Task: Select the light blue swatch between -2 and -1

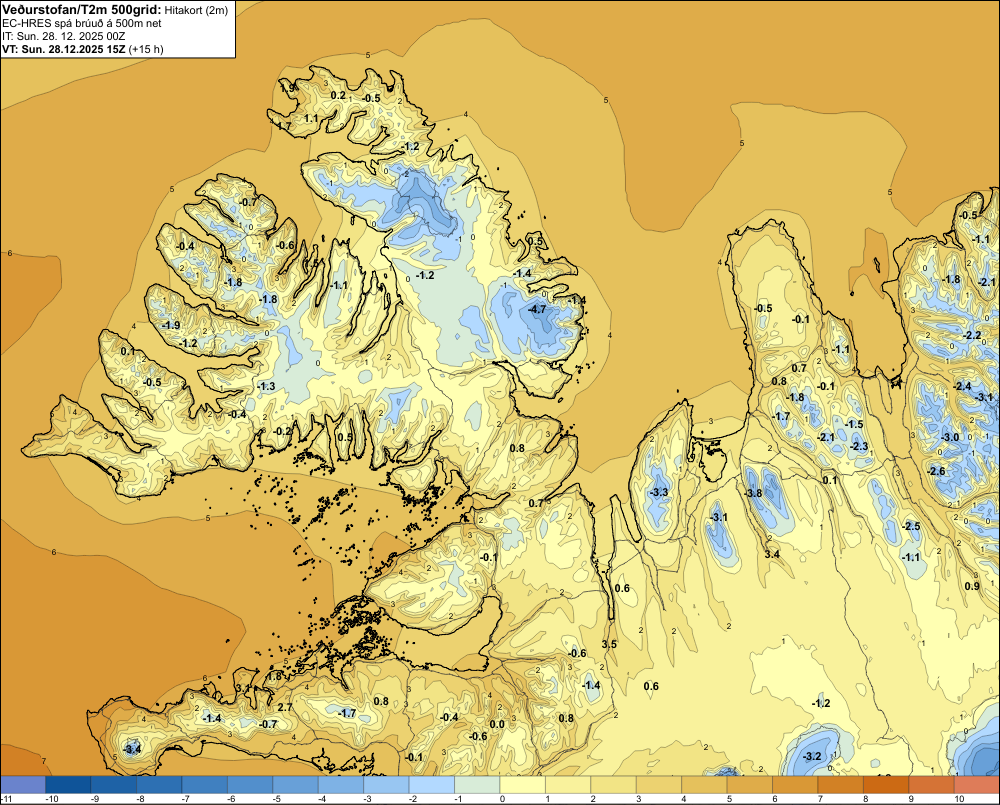Action: pyautogui.click(x=432, y=784)
